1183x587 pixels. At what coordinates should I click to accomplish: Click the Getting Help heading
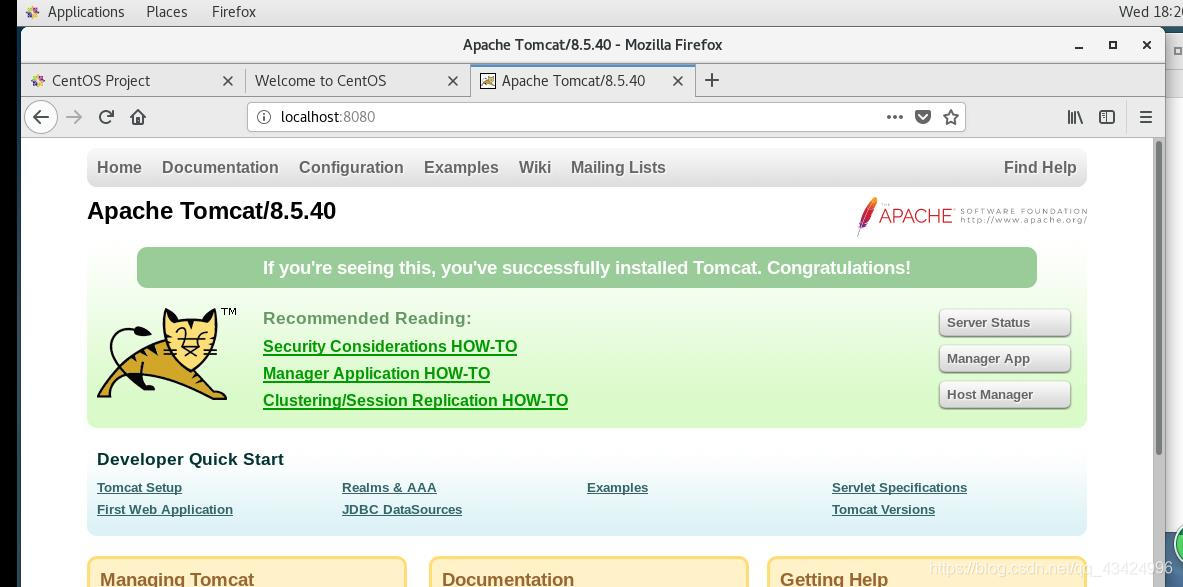point(834,579)
